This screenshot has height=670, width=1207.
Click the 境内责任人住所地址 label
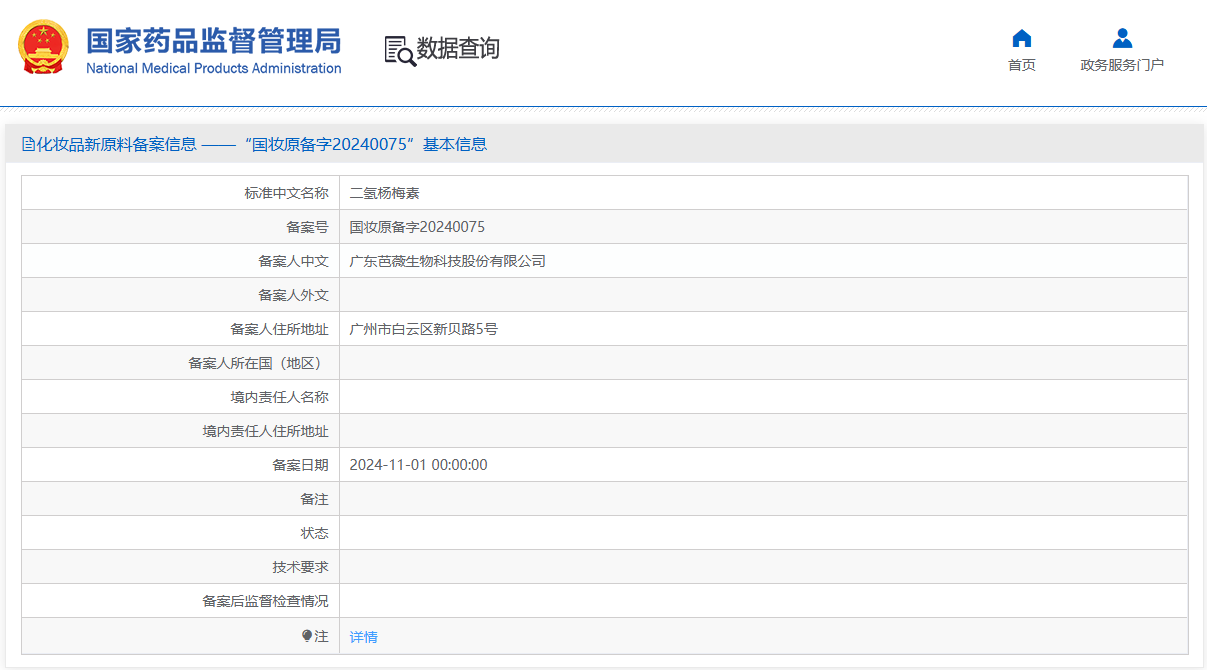(265, 431)
